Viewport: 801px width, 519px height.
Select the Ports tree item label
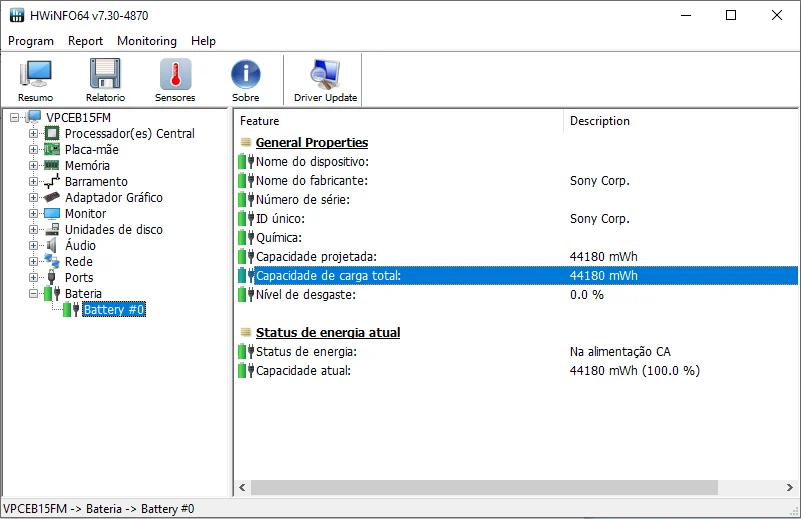(79, 277)
